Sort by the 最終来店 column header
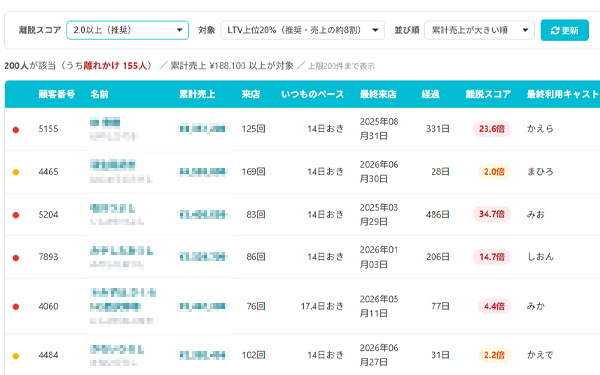The image size is (600, 375). [378, 94]
